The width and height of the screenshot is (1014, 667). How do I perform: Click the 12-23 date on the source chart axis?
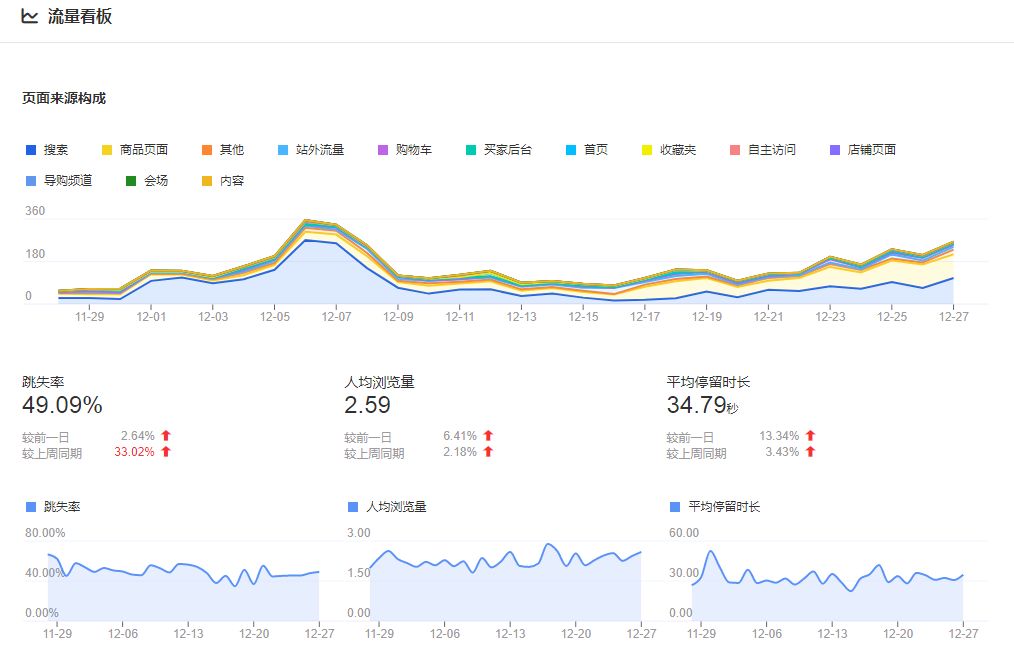coord(830,317)
